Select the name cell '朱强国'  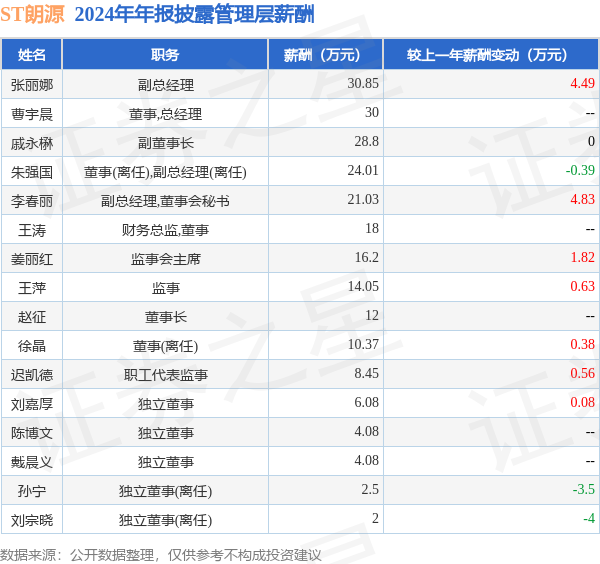coord(32,172)
